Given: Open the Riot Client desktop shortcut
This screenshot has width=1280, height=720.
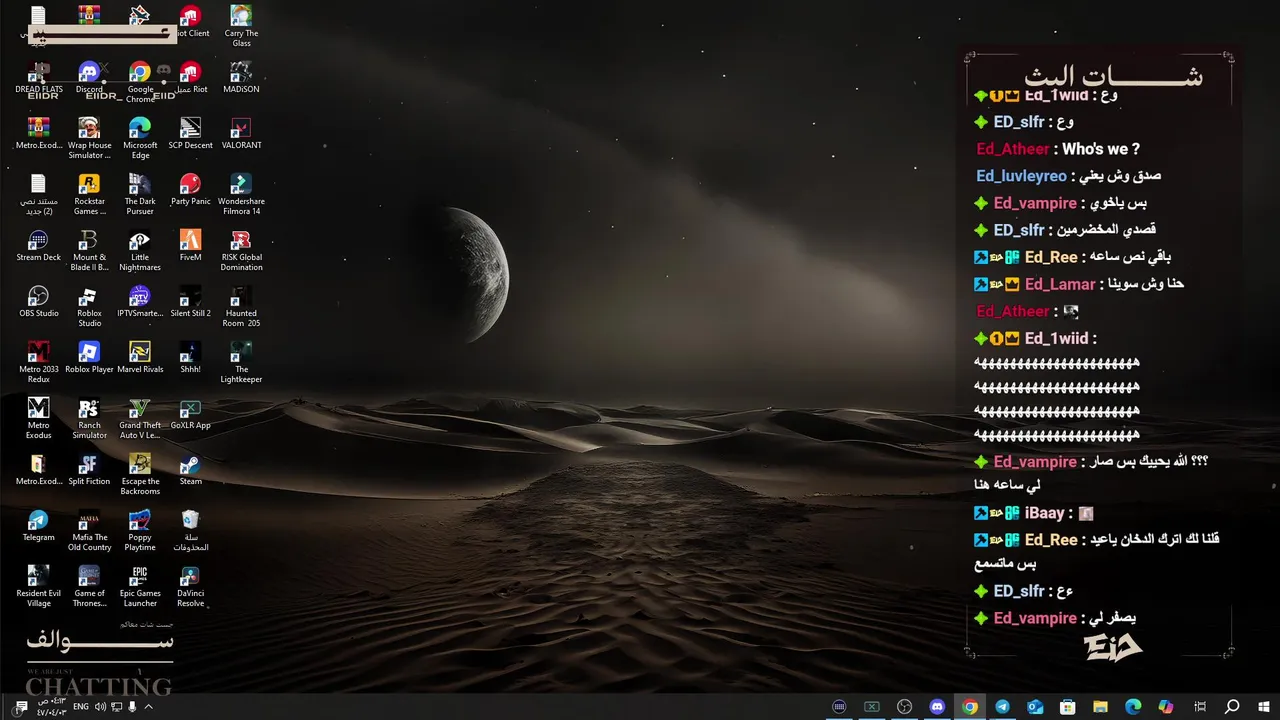Looking at the screenshot, I should 190,23.
